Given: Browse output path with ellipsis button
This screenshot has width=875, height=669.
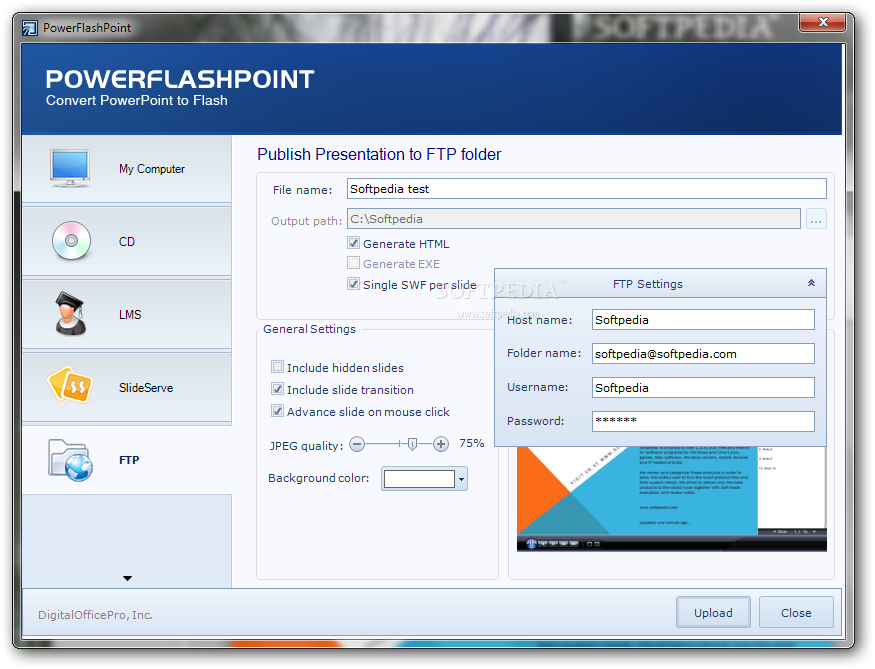Looking at the screenshot, I should coord(816,219).
